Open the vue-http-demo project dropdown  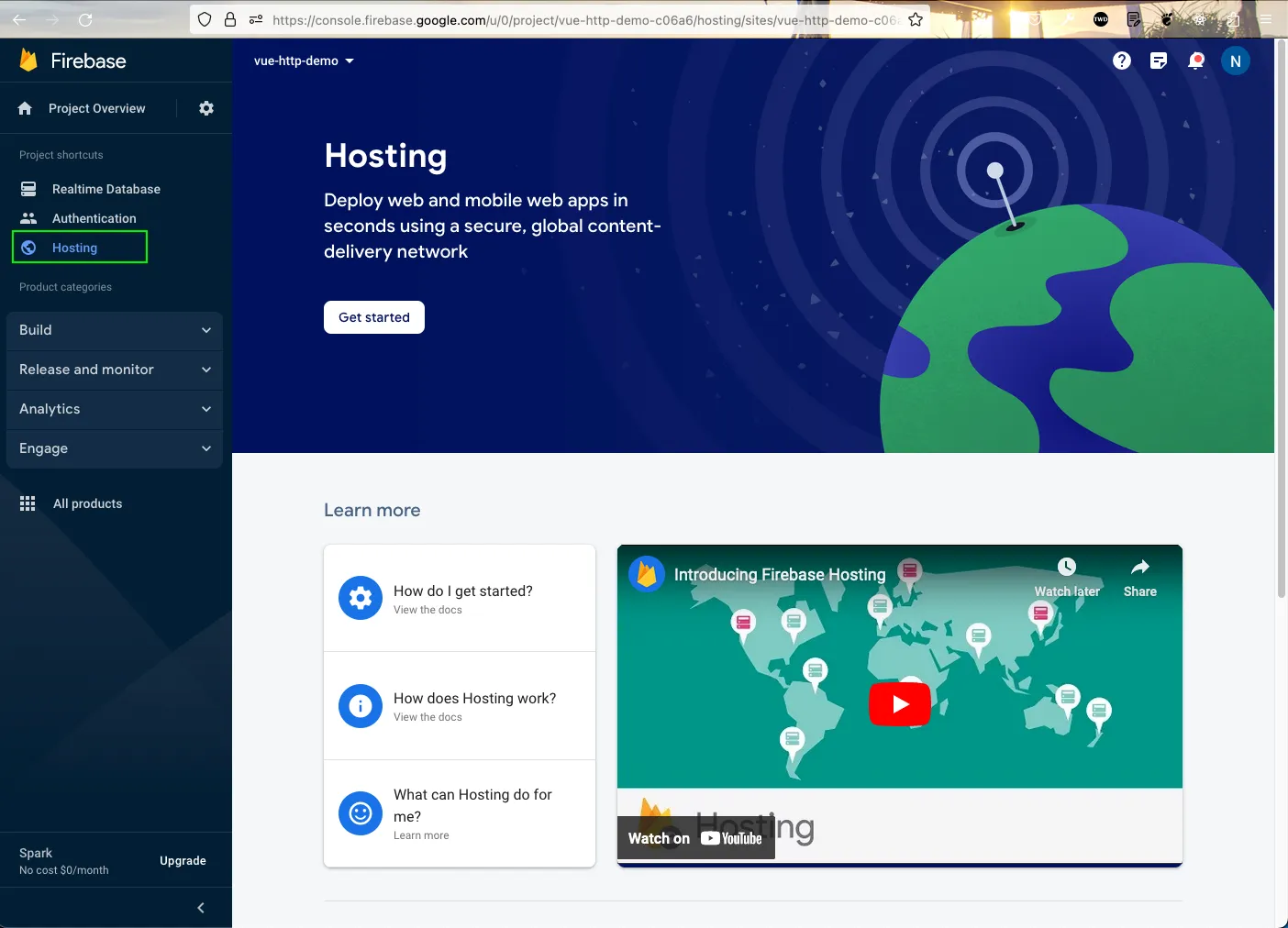pyautogui.click(x=304, y=61)
